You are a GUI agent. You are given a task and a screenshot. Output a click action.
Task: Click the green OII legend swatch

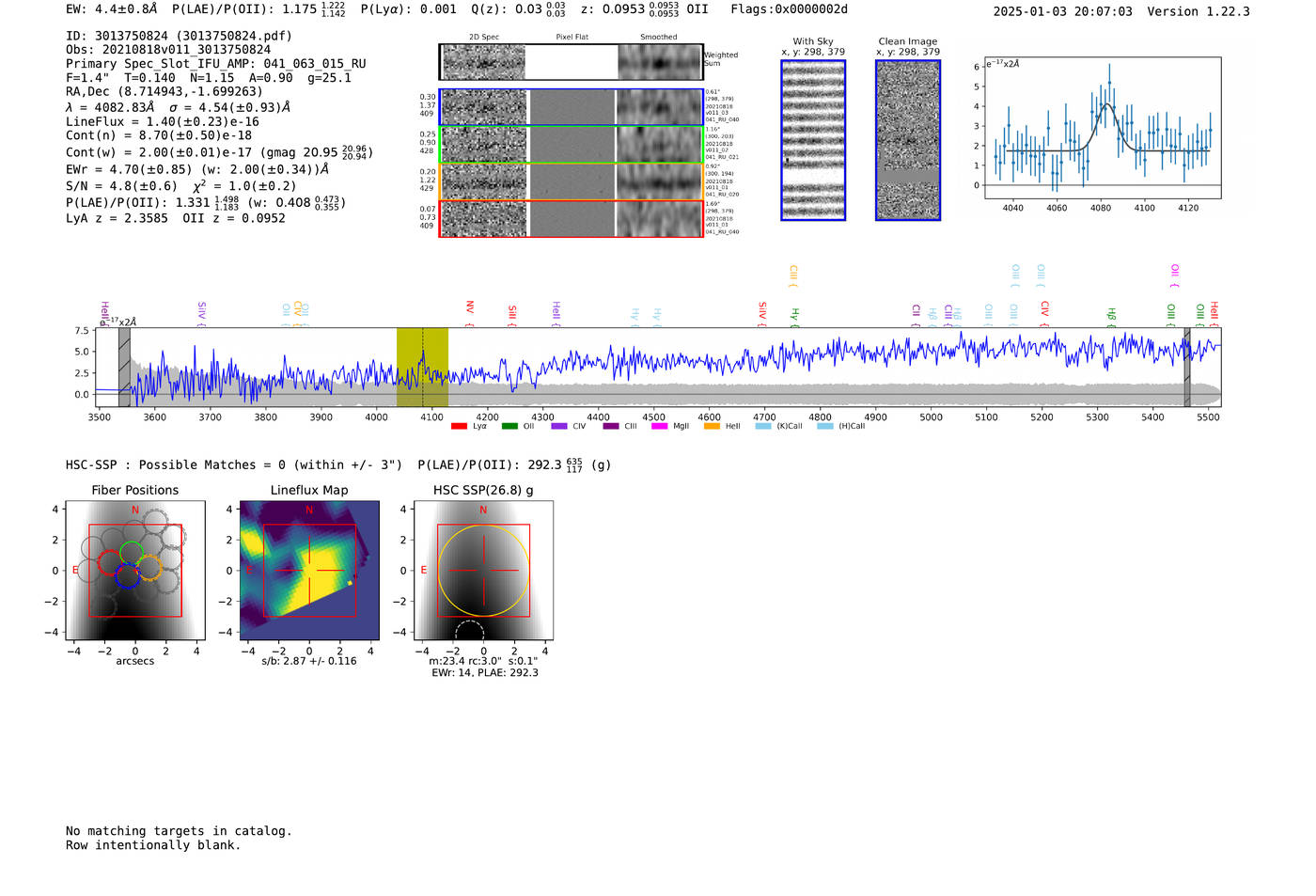[509, 427]
